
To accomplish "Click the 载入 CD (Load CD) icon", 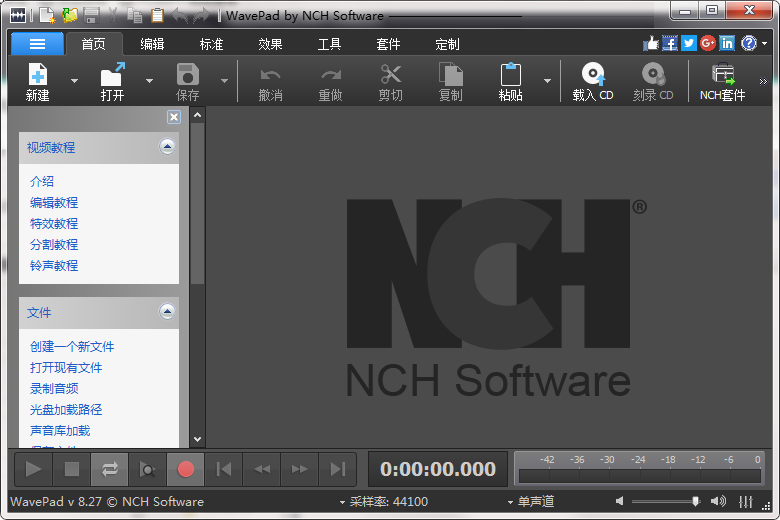I will (593, 75).
